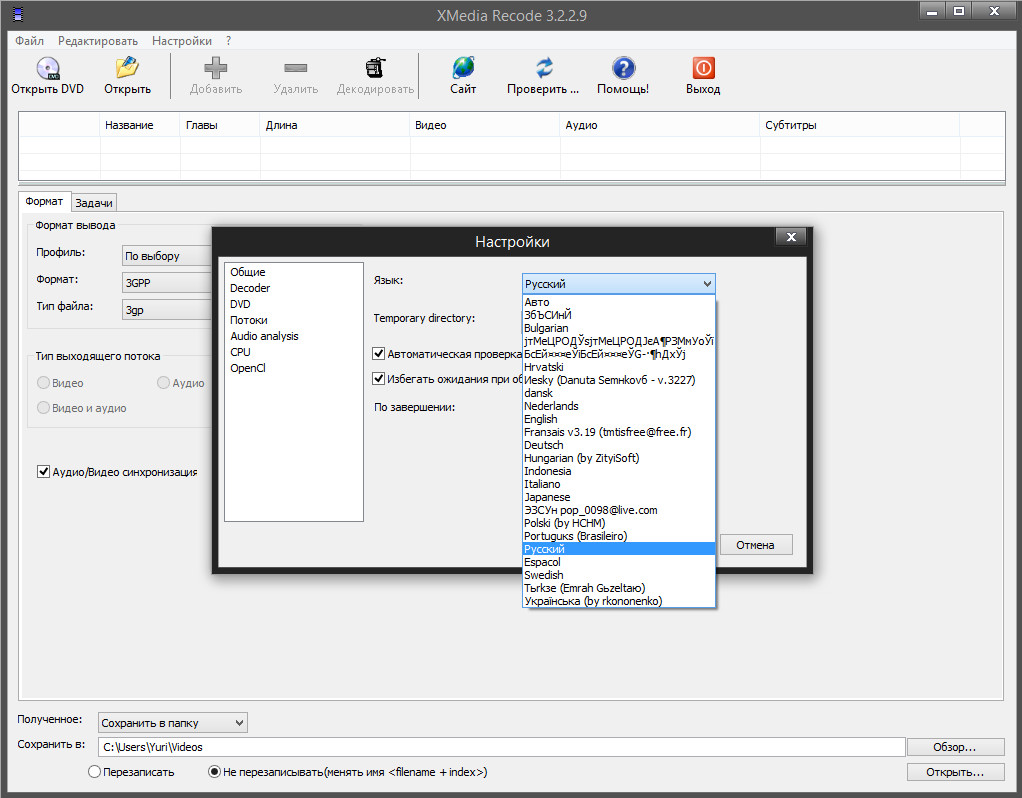Screen dimensions: 1022x798
Task: Pick Hrvatski from language list
Action: 619,366
